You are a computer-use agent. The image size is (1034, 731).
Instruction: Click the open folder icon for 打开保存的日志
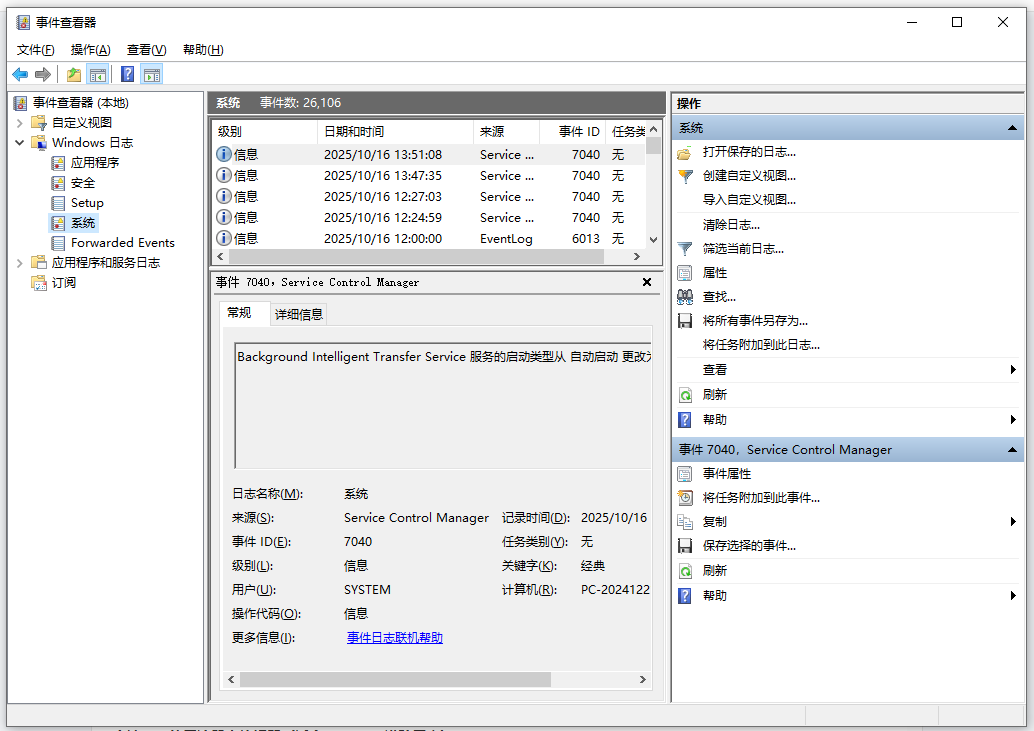685,152
